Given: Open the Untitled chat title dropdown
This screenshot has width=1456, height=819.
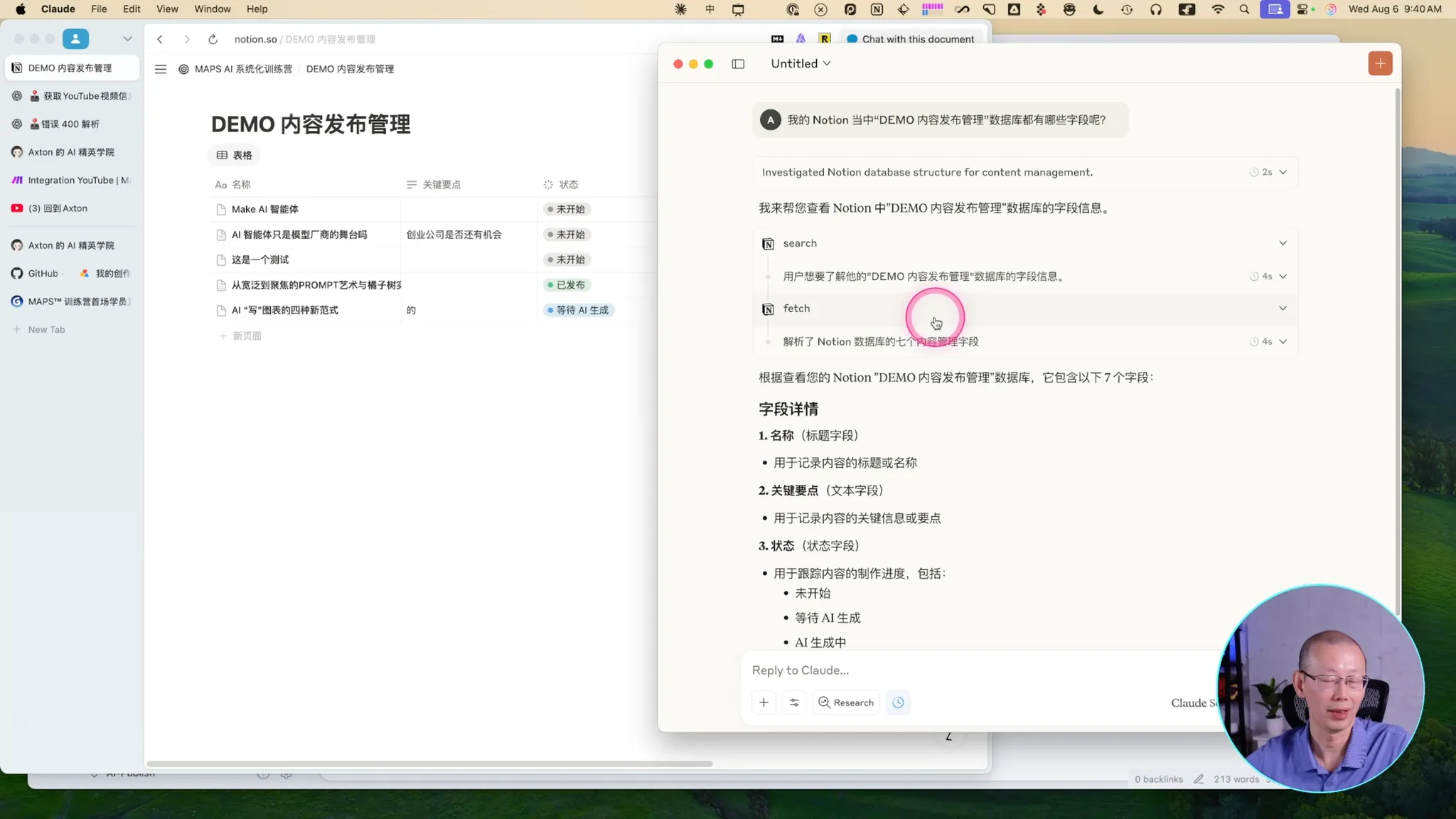Looking at the screenshot, I should point(801,63).
